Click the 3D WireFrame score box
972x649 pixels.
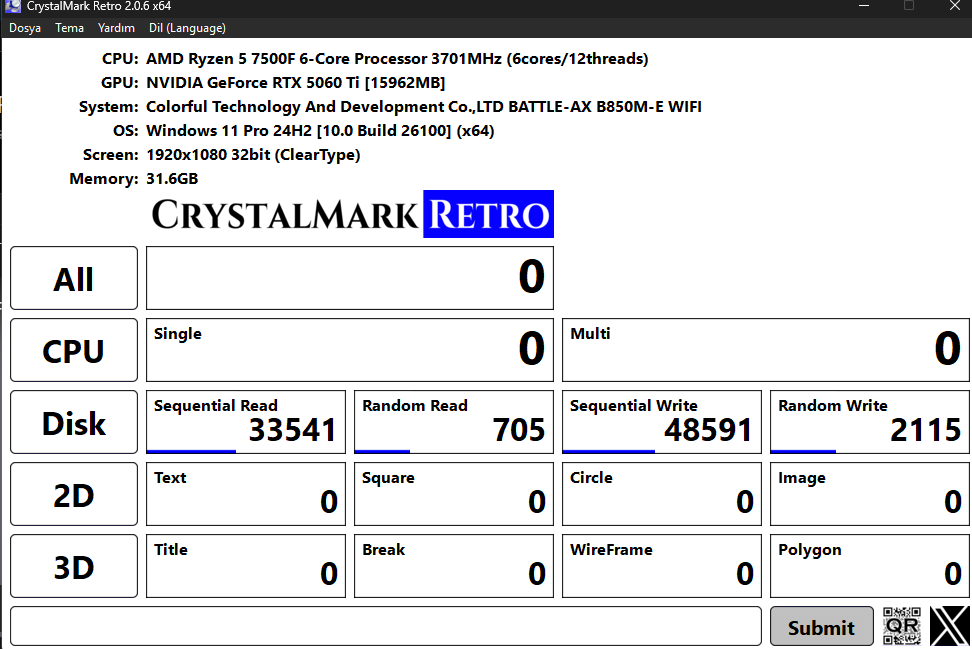coord(661,566)
